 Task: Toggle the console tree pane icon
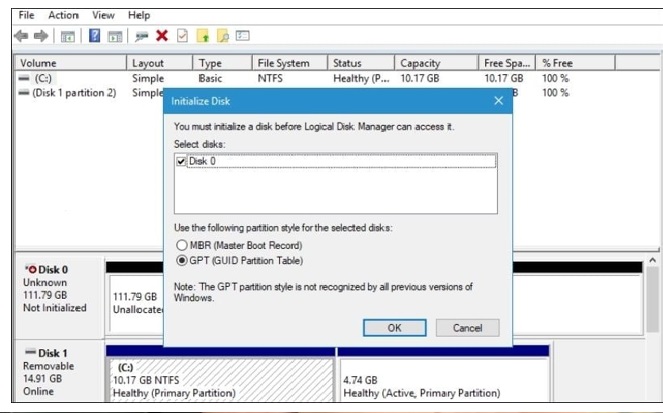pos(68,36)
